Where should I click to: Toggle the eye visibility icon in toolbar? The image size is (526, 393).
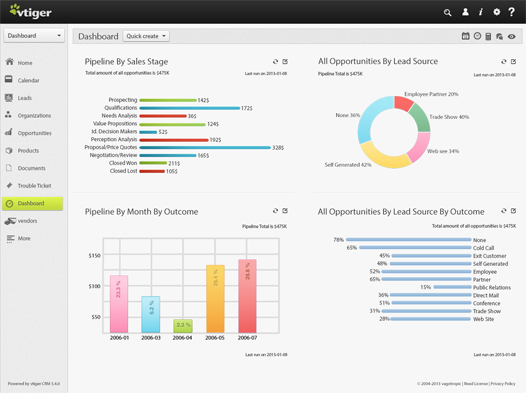click(512, 36)
